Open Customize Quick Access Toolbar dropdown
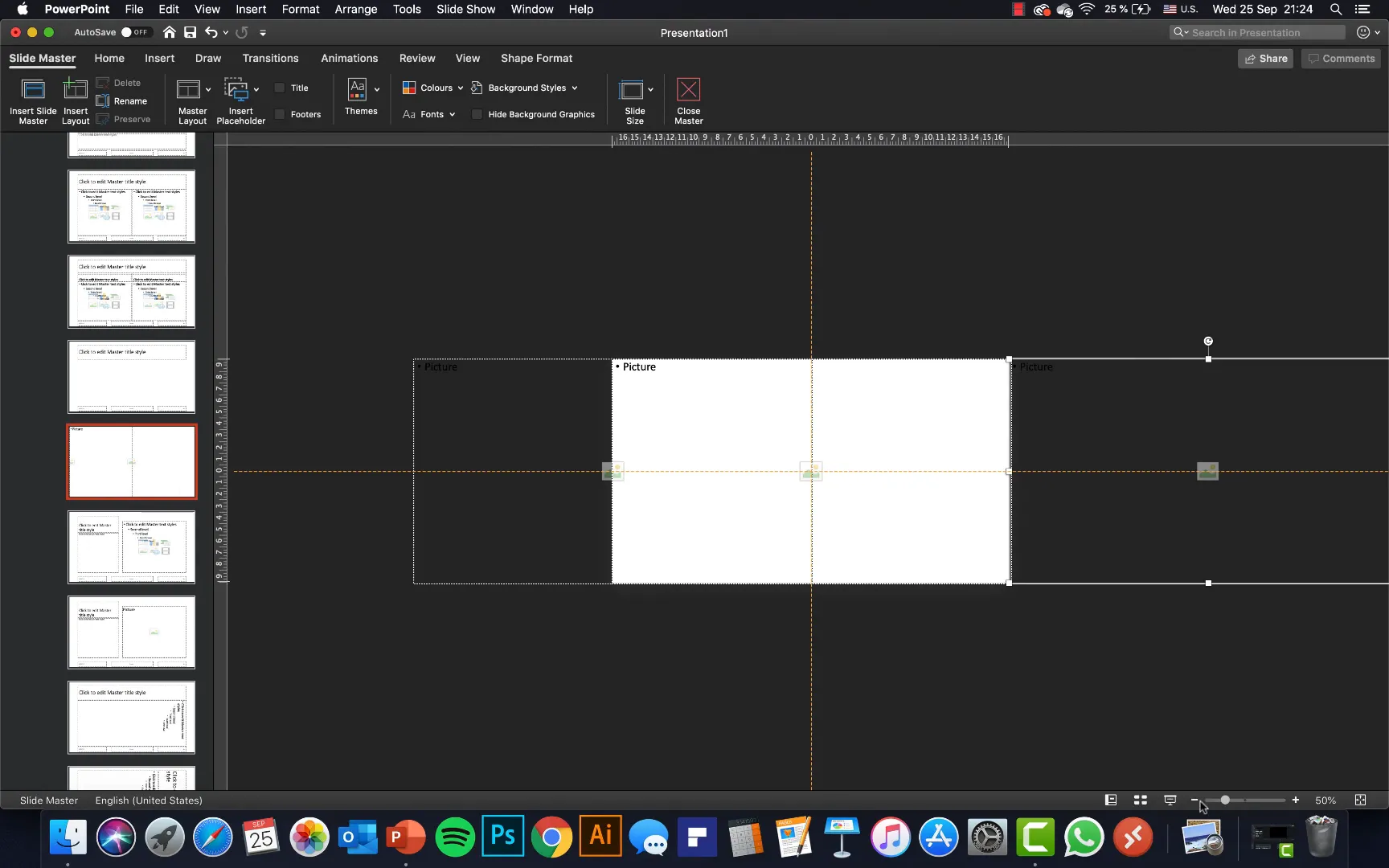This screenshot has height=868, width=1389. [x=263, y=32]
